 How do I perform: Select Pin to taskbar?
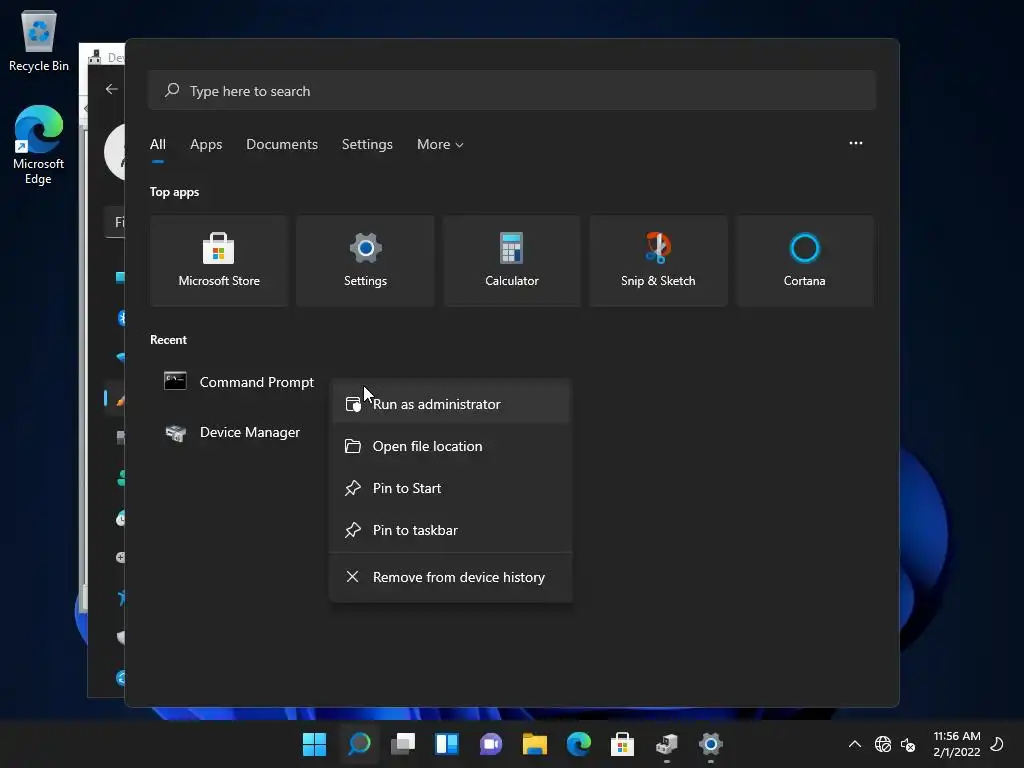pyautogui.click(x=451, y=530)
